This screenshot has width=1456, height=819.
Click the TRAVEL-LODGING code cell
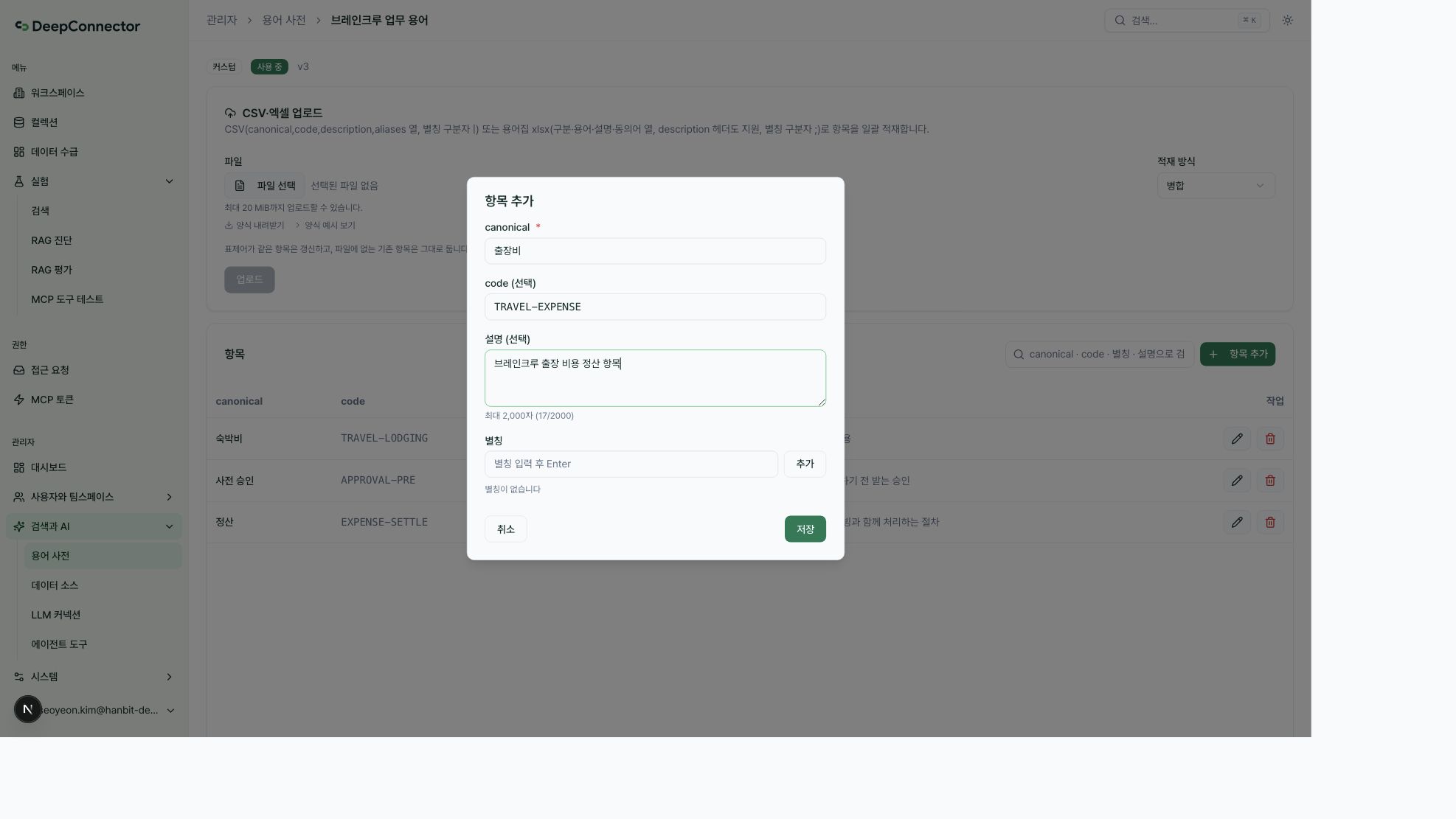point(384,439)
